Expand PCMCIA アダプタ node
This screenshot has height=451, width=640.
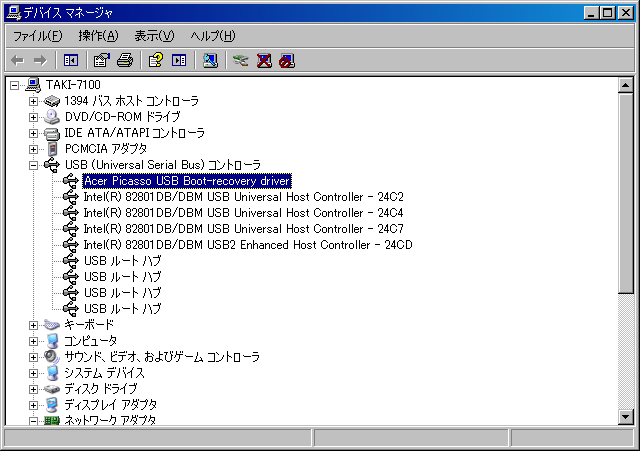click(x=33, y=149)
